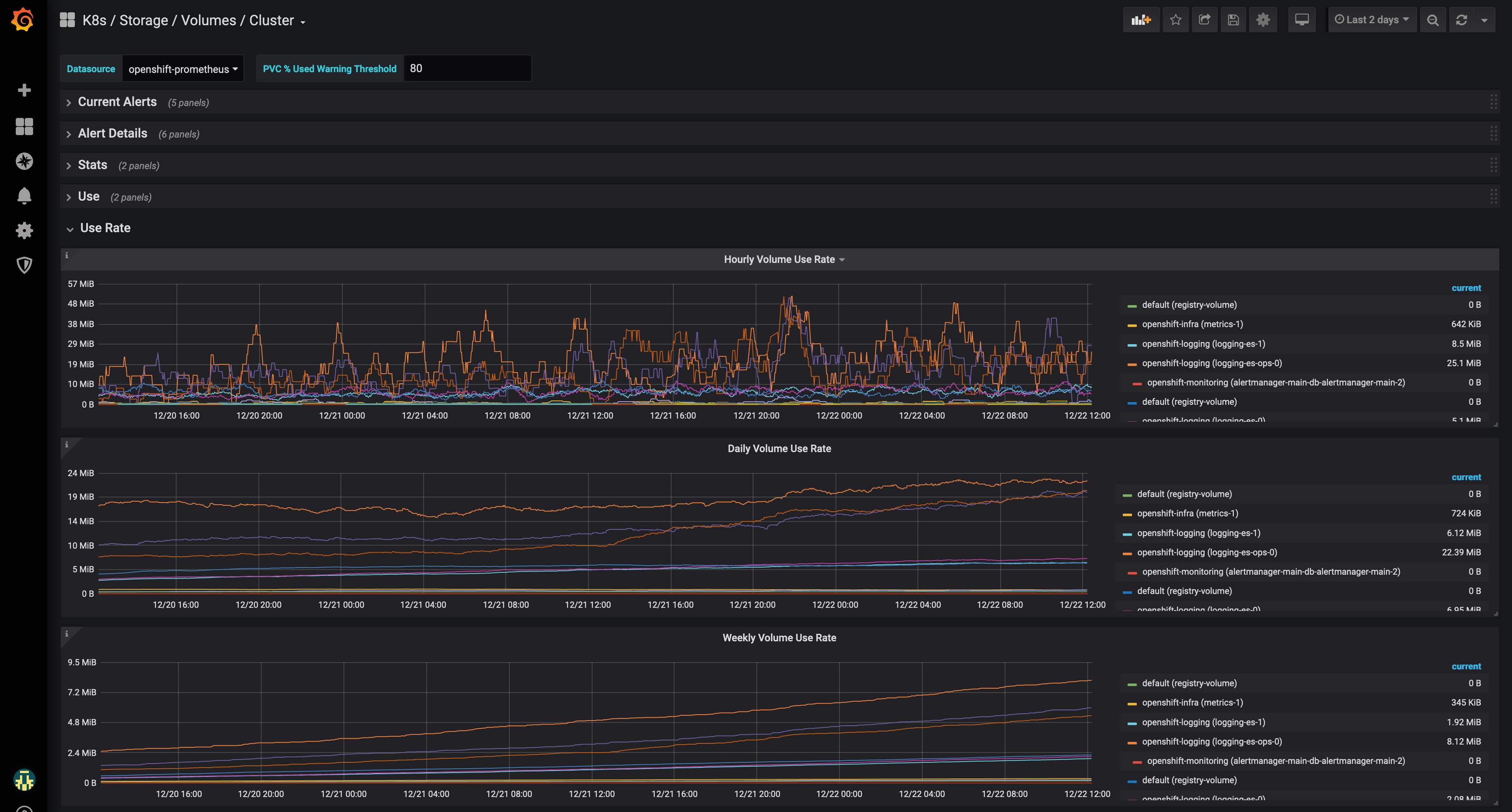Click the Add panel icon in toolbar
Screen dimensions: 1512x812
pos(1141,20)
